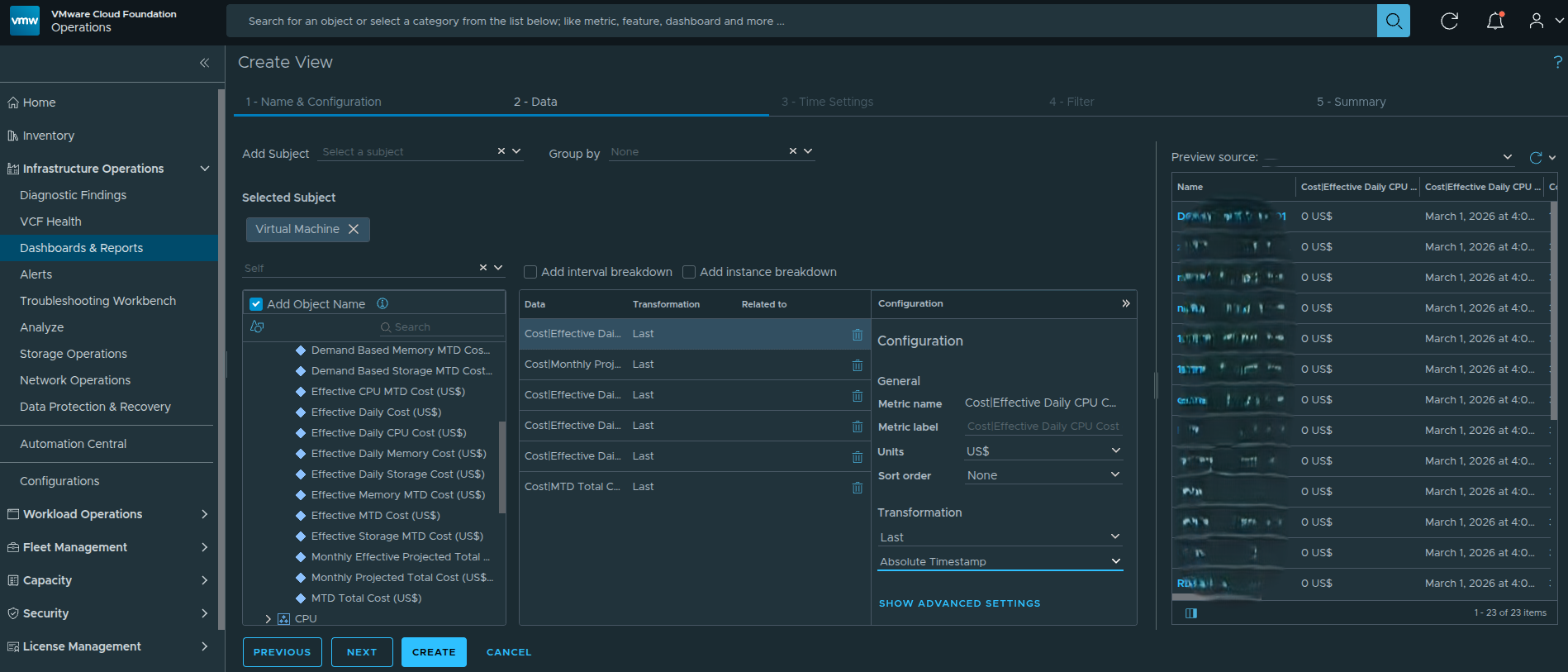This screenshot has height=672, width=1568.
Task: Switch to the Name & Configuration step tab
Action: tap(313, 102)
